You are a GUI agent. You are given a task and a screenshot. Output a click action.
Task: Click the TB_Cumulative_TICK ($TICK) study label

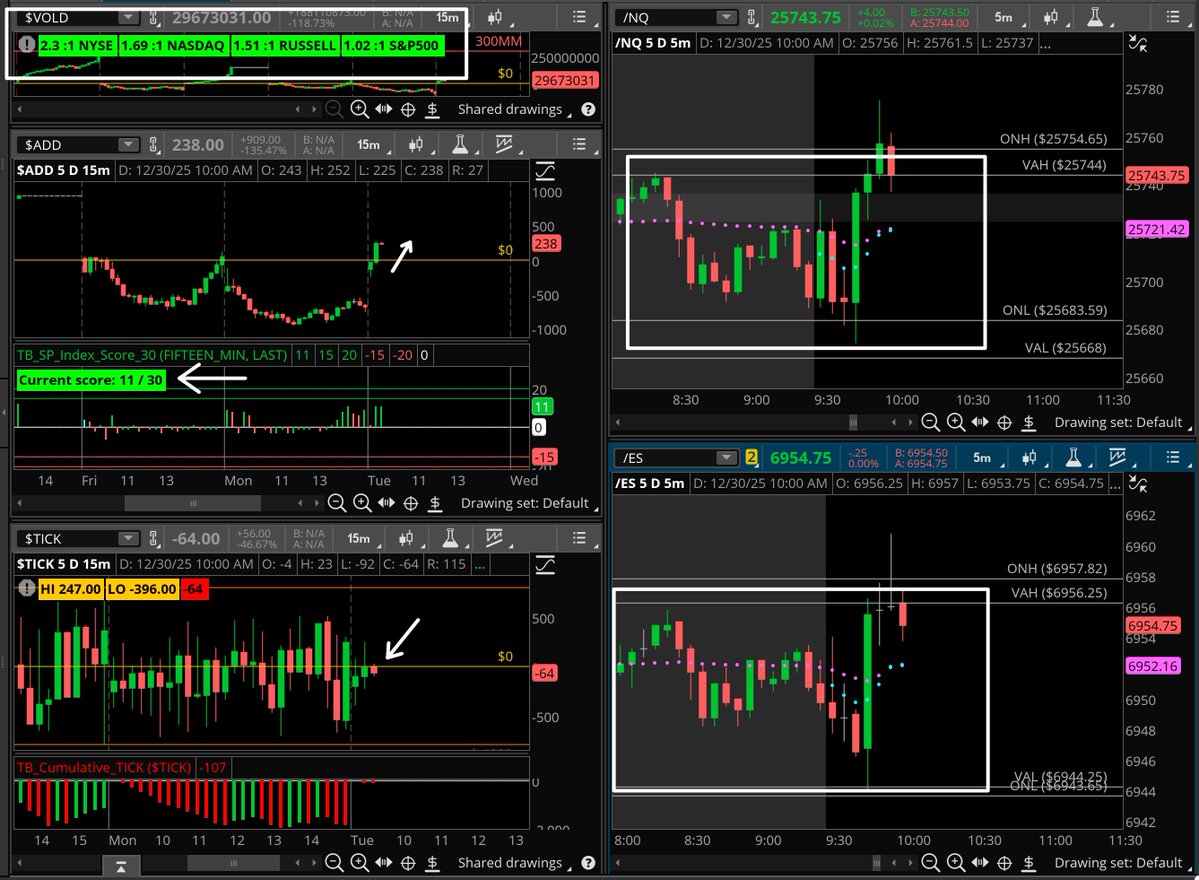tap(104, 767)
